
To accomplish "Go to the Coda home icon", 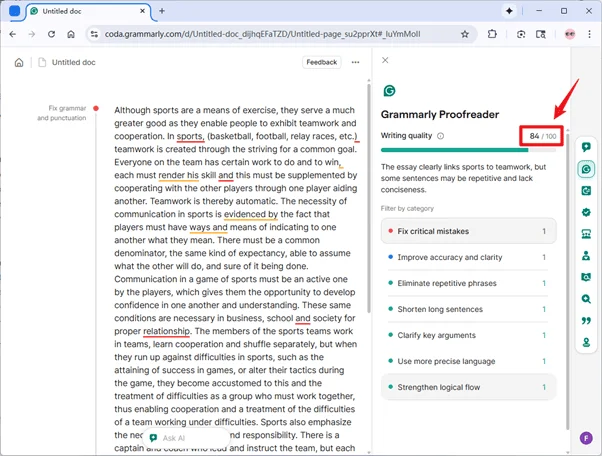I will (x=19, y=62).
